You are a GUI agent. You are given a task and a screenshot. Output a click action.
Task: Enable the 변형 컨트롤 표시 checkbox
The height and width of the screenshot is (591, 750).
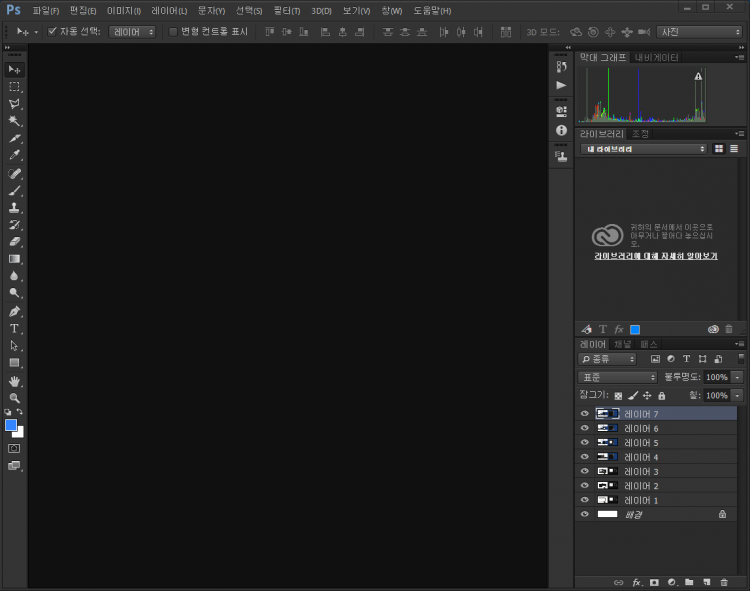(173, 31)
